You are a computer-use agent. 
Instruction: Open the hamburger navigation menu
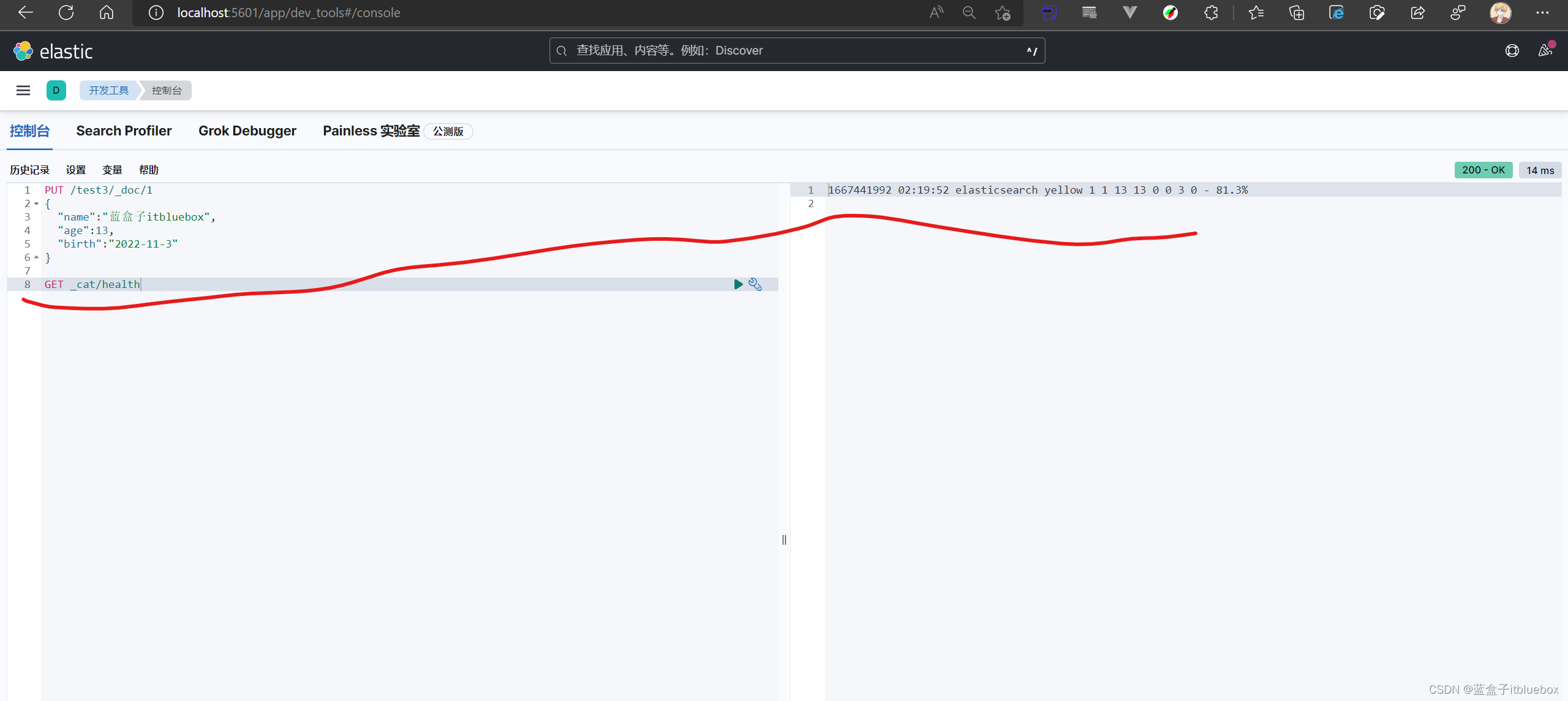[x=23, y=91]
